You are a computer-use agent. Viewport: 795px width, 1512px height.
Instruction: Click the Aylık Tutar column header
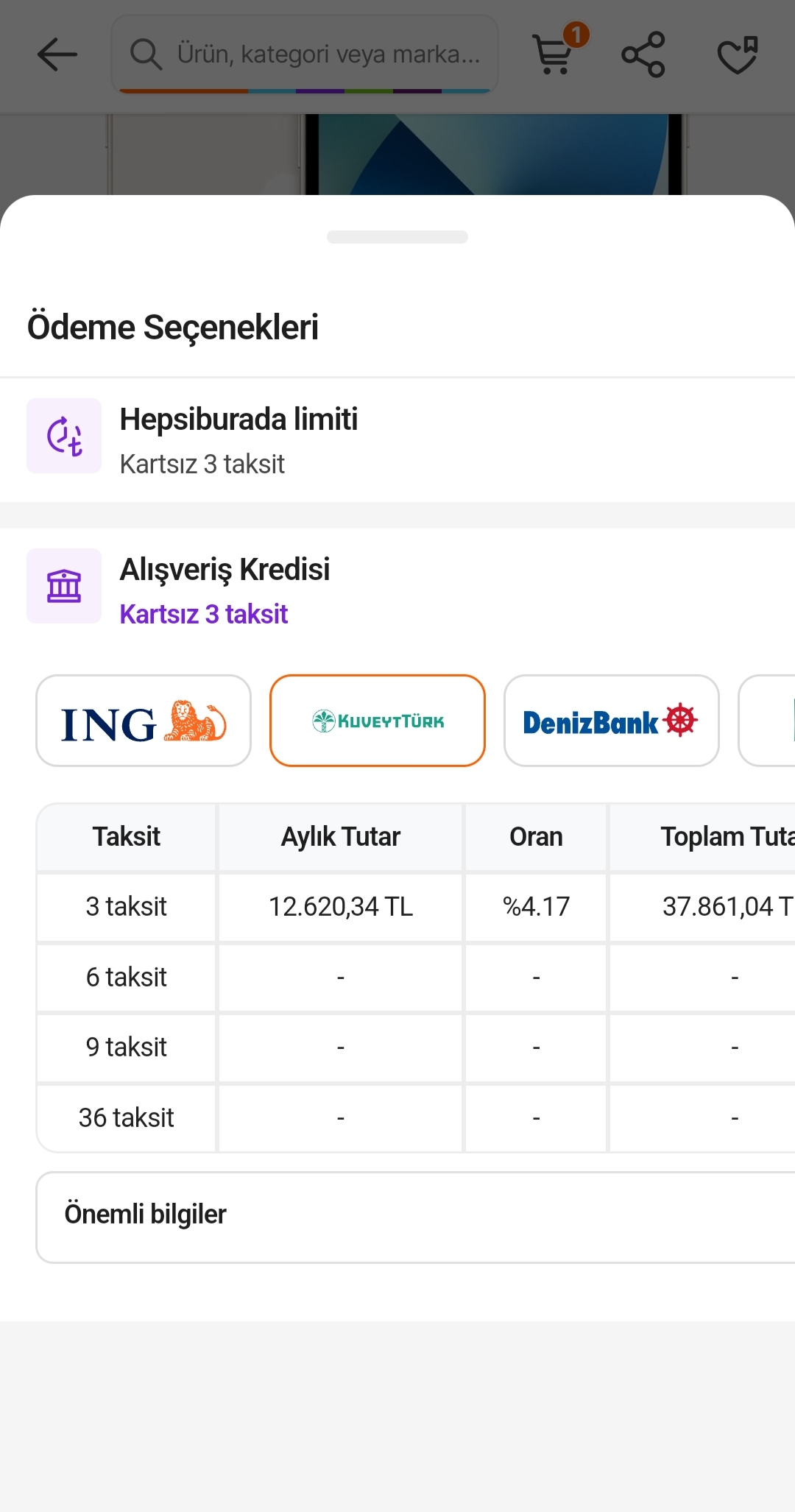click(x=340, y=837)
